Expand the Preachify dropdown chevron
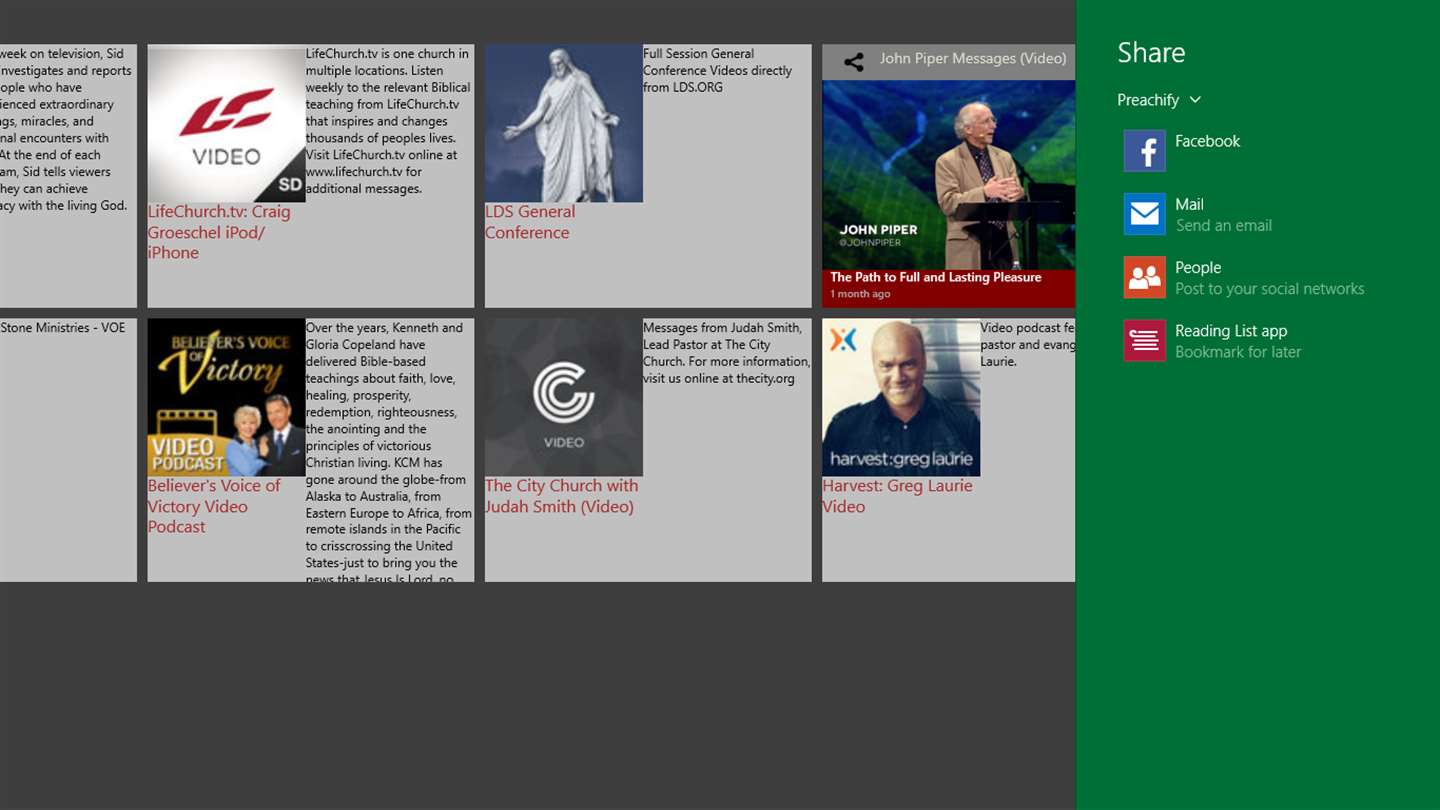Image resolution: width=1440 pixels, height=810 pixels. pyautogui.click(x=1195, y=100)
